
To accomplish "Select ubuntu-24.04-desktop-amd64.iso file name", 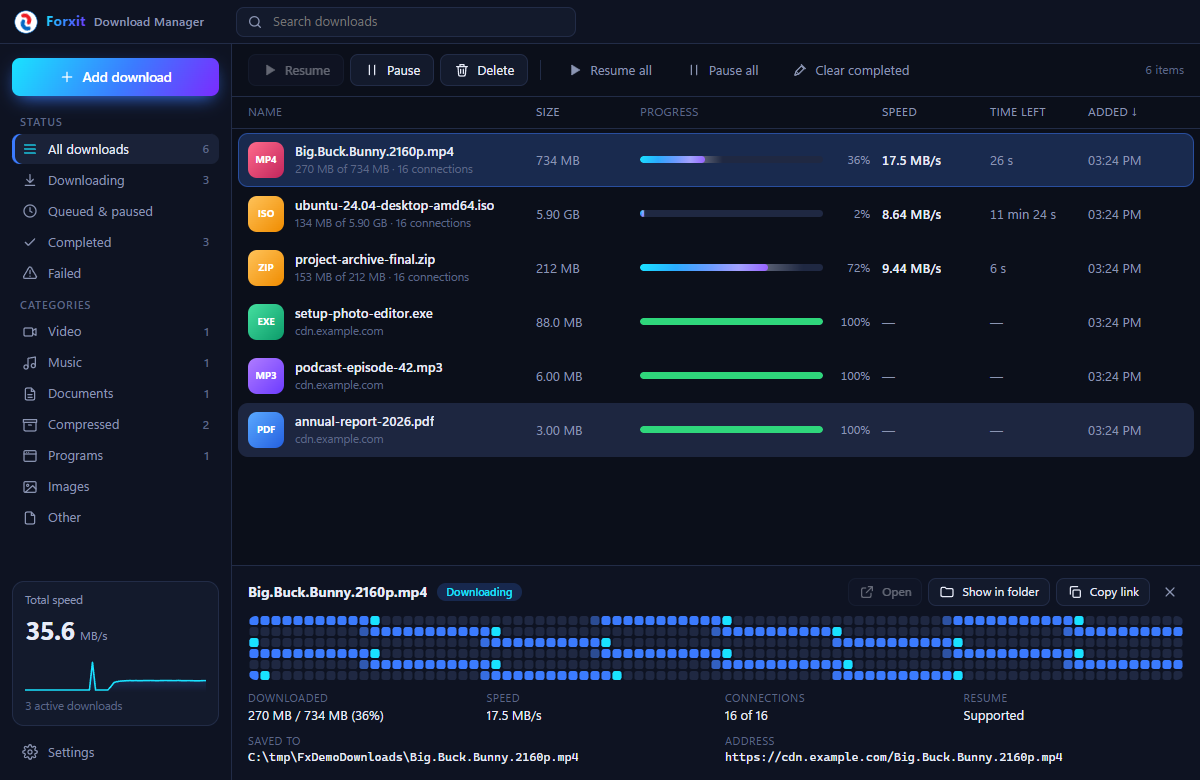I will pyautogui.click(x=394, y=206).
